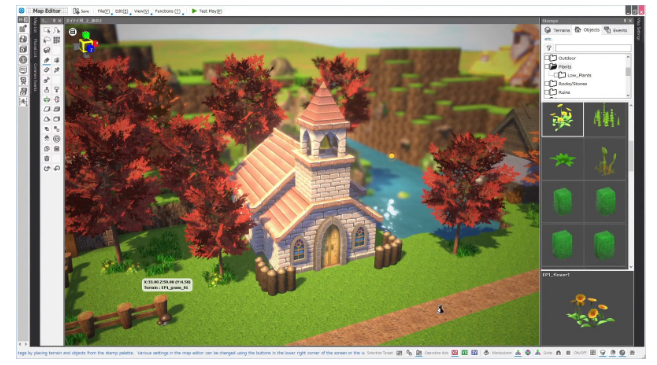Check the Outdoor folder checkbox

click(x=546, y=58)
